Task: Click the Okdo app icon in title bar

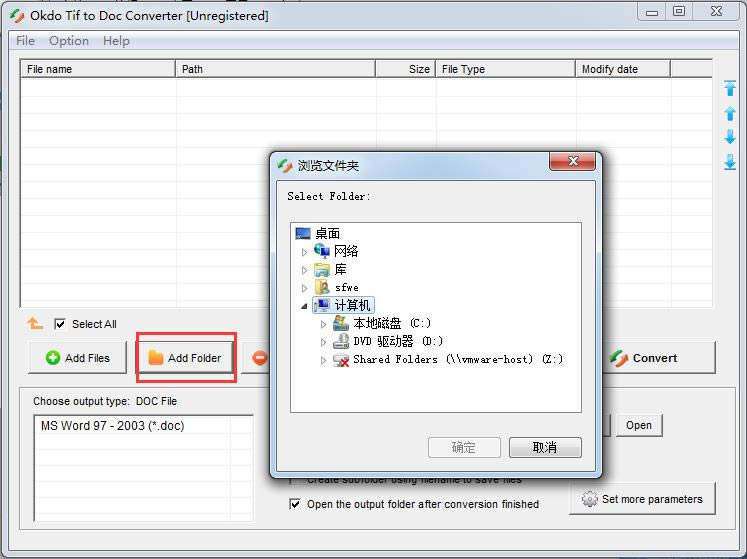Action: point(17,16)
